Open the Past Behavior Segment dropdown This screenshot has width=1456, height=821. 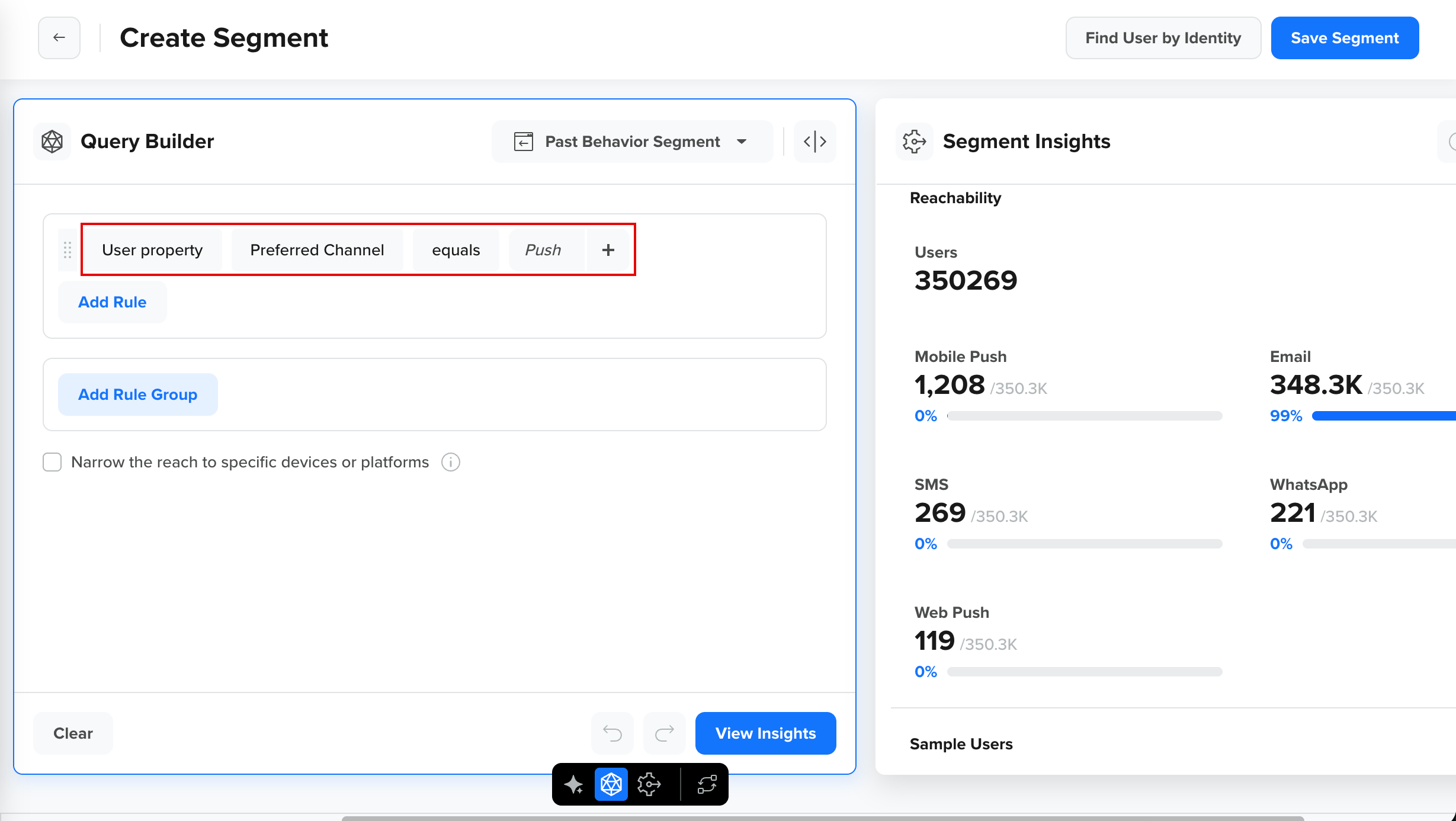tap(631, 141)
